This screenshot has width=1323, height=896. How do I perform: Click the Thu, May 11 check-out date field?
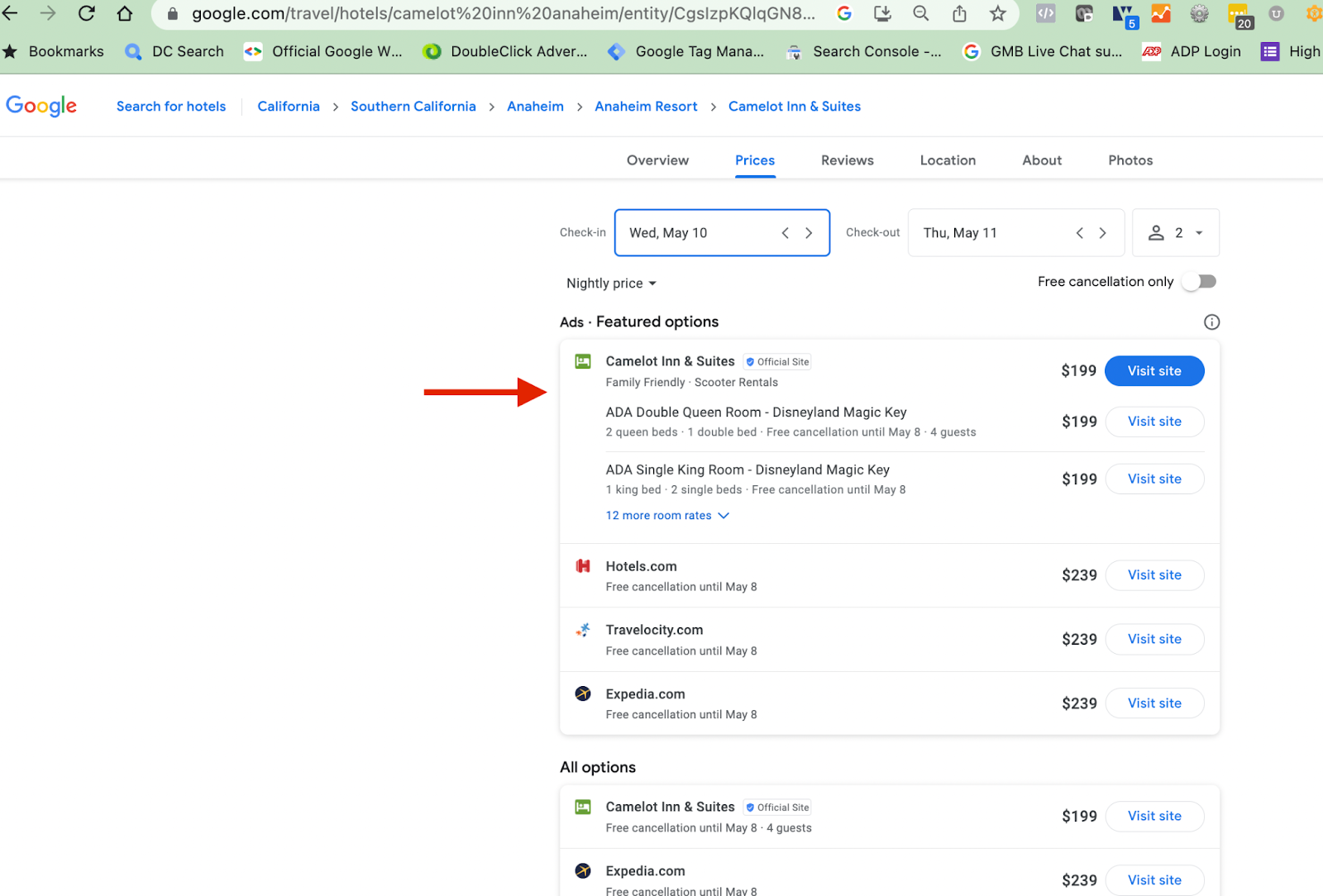[1016, 233]
